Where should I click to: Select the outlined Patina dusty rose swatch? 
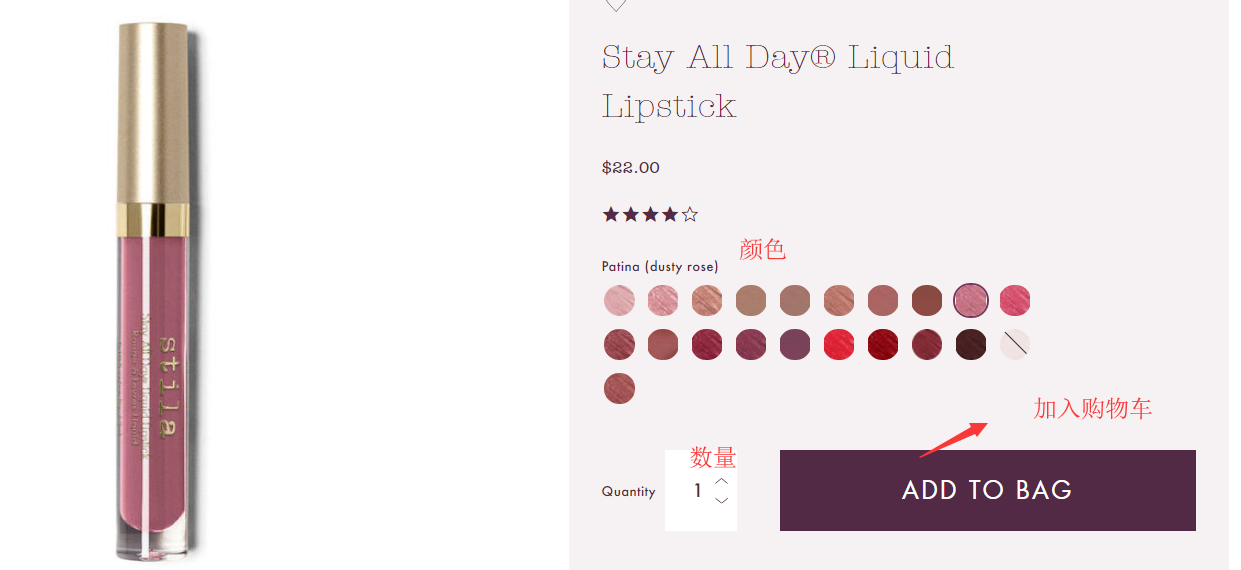[971, 300]
